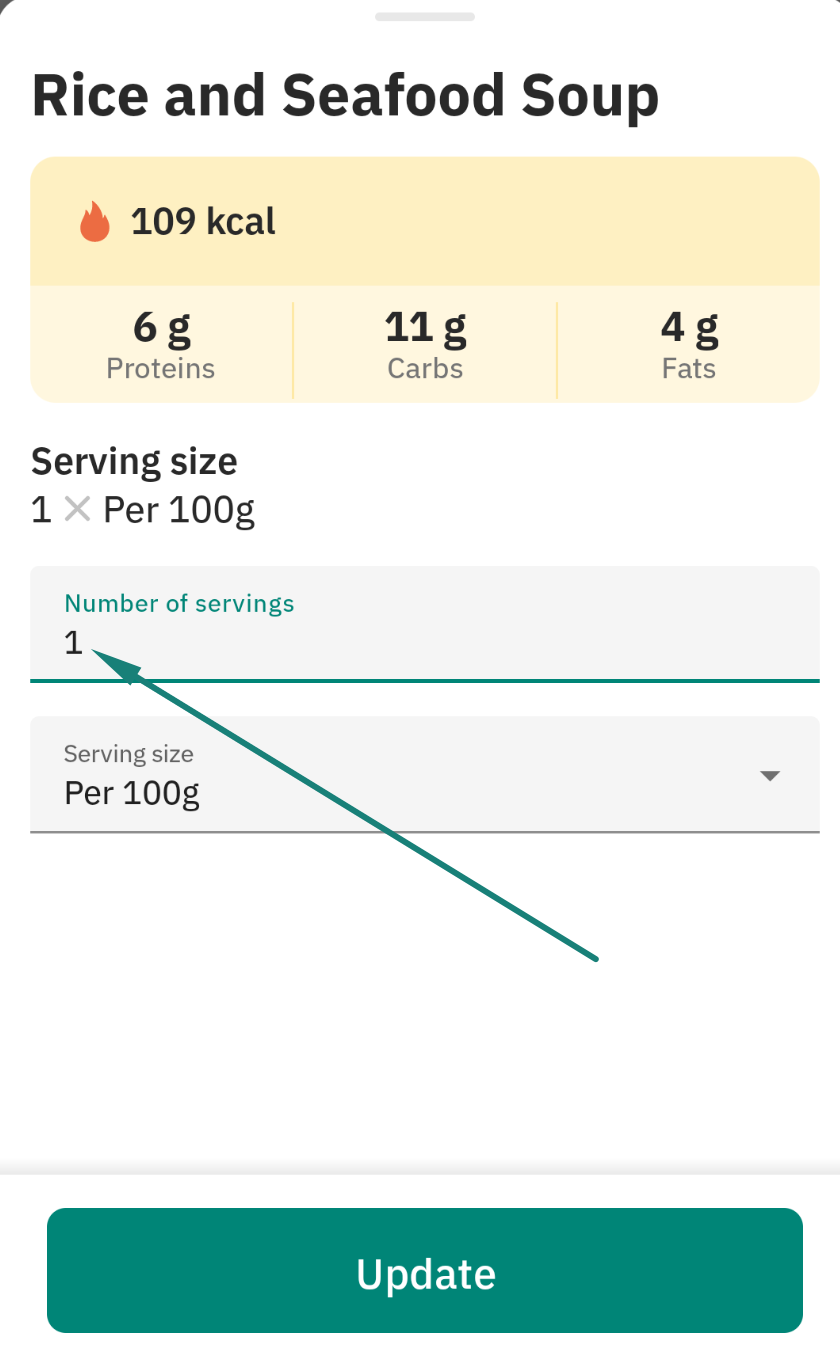Screen dimensions: 840x1360
Task: Open the Serving size selector field
Action: 425,774
